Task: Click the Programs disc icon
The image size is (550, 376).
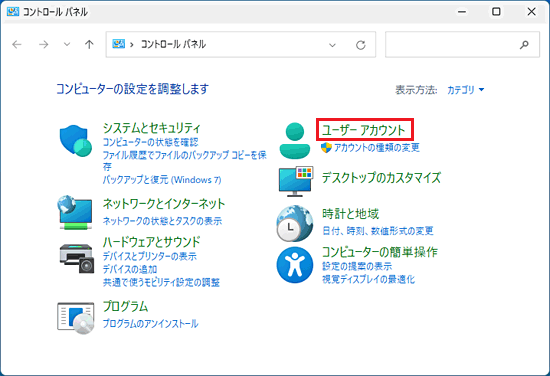Action: (75, 318)
